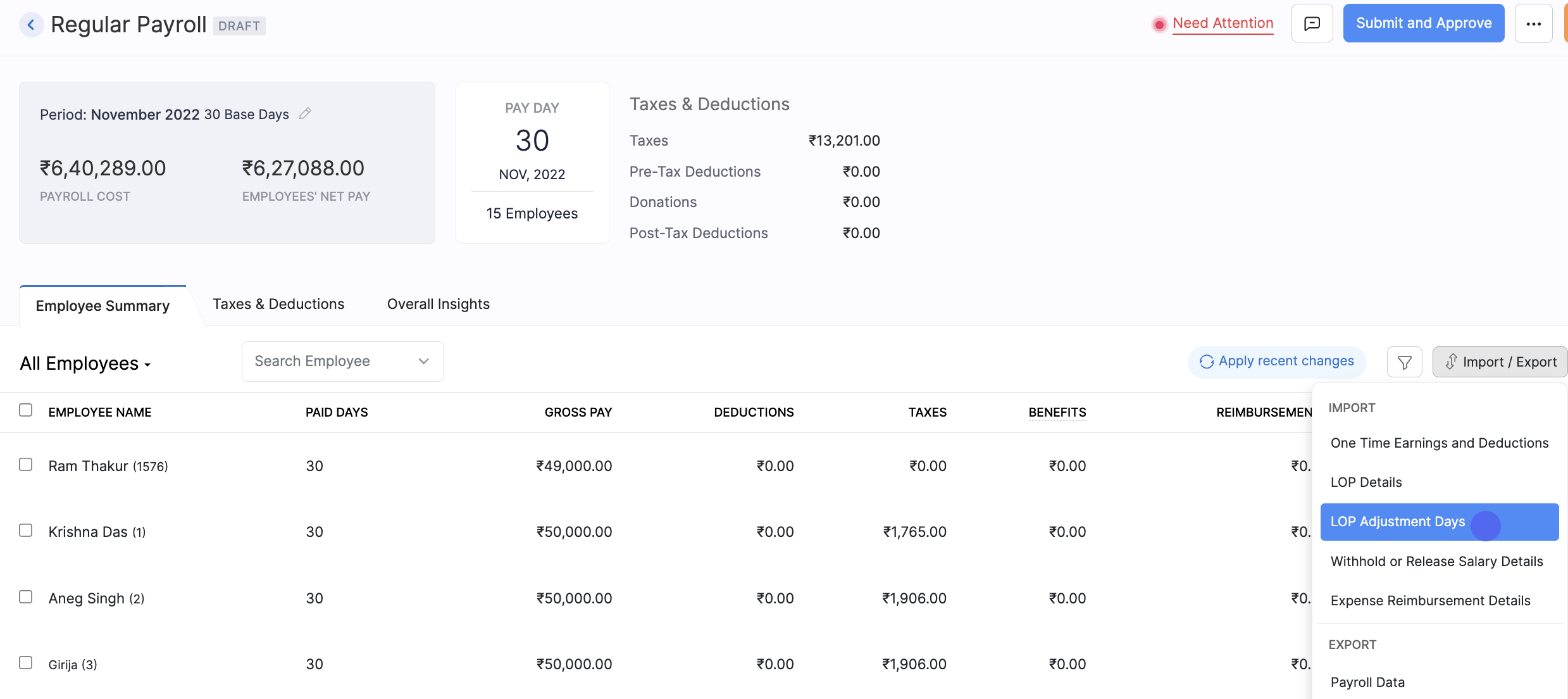Tick the select-all employees header checkbox
1568x699 pixels.
[26, 410]
